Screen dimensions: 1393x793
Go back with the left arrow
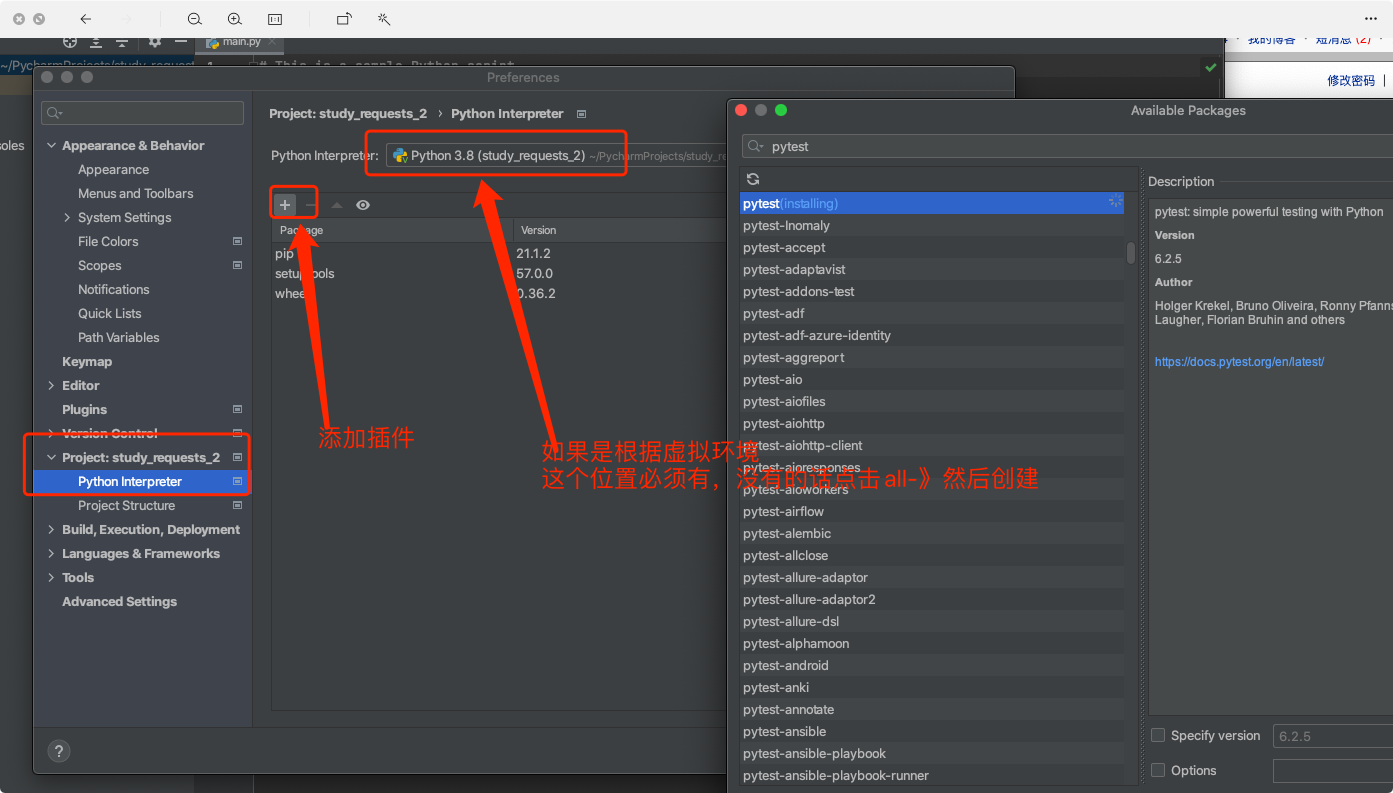tap(85, 19)
